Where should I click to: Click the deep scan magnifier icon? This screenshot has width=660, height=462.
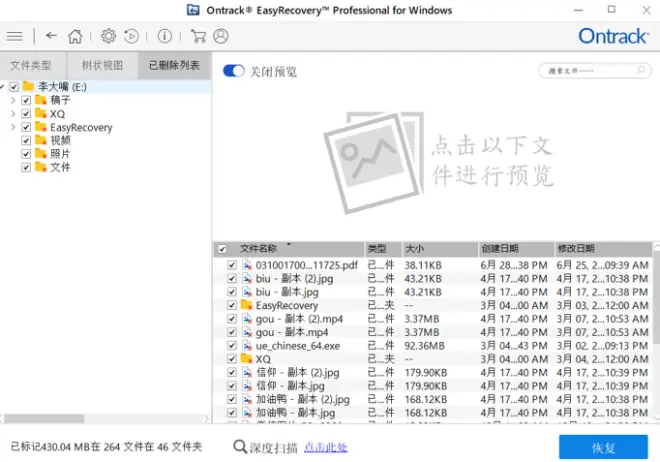pos(240,447)
